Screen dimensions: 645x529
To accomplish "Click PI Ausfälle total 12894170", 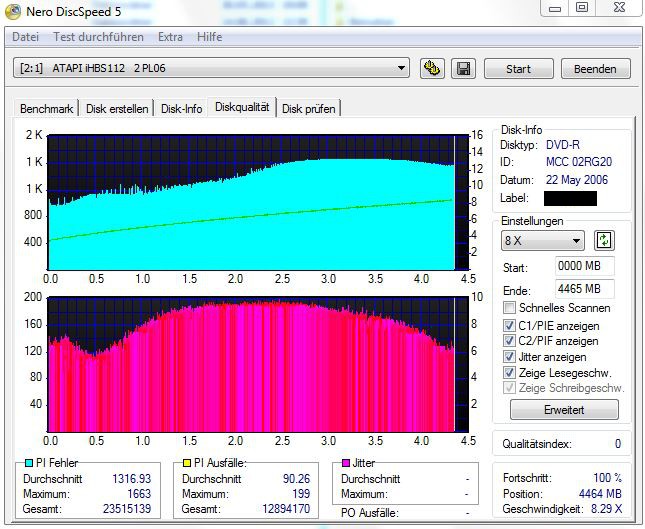I will [286, 509].
